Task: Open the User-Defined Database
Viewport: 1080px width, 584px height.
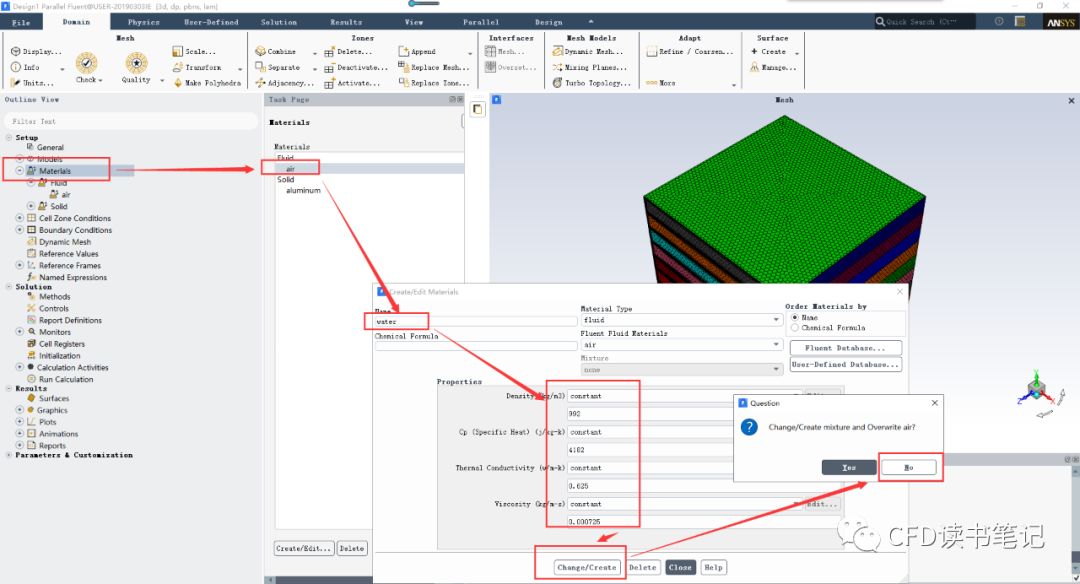Action: 845,364
